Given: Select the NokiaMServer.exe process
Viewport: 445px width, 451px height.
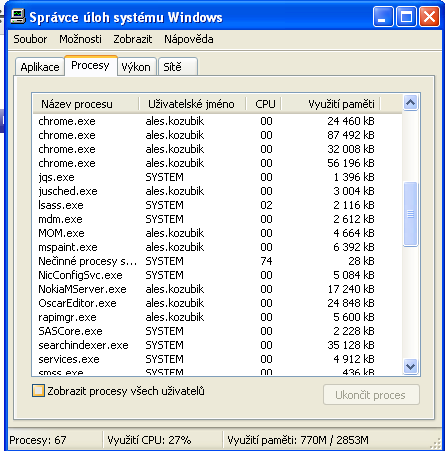Looking at the screenshot, I should point(217,289).
